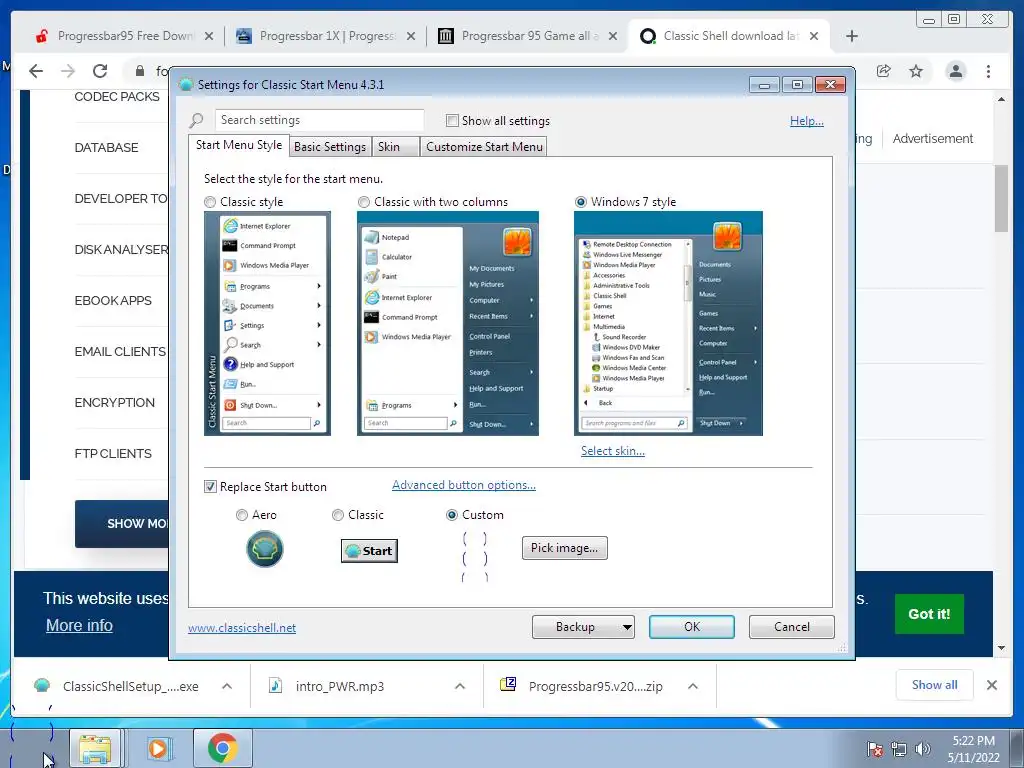Viewport: 1024px width, 768px height.
Task: Click the clock in the taskbar
Action: 974,749
